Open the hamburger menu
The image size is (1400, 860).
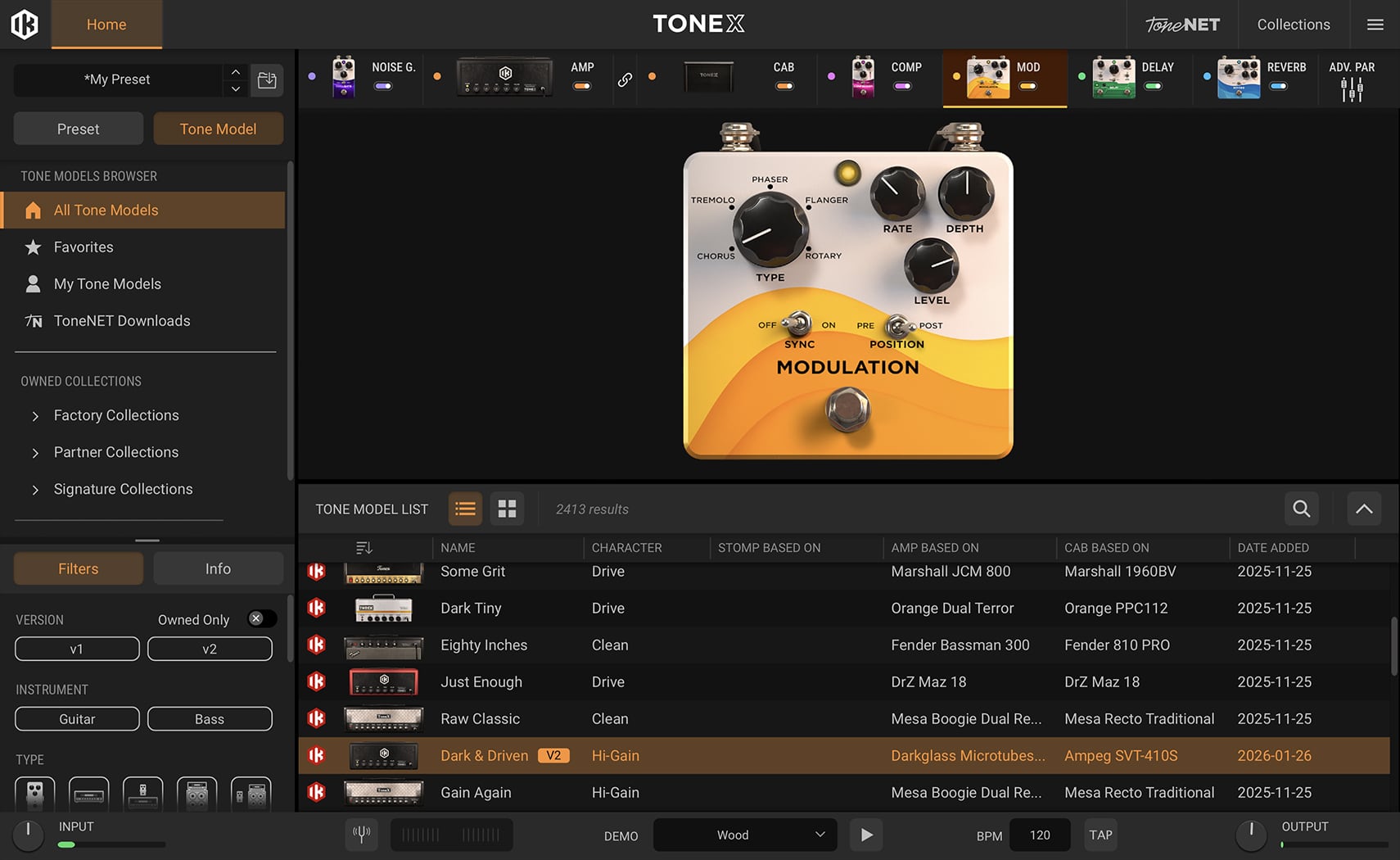(1375, 25)
